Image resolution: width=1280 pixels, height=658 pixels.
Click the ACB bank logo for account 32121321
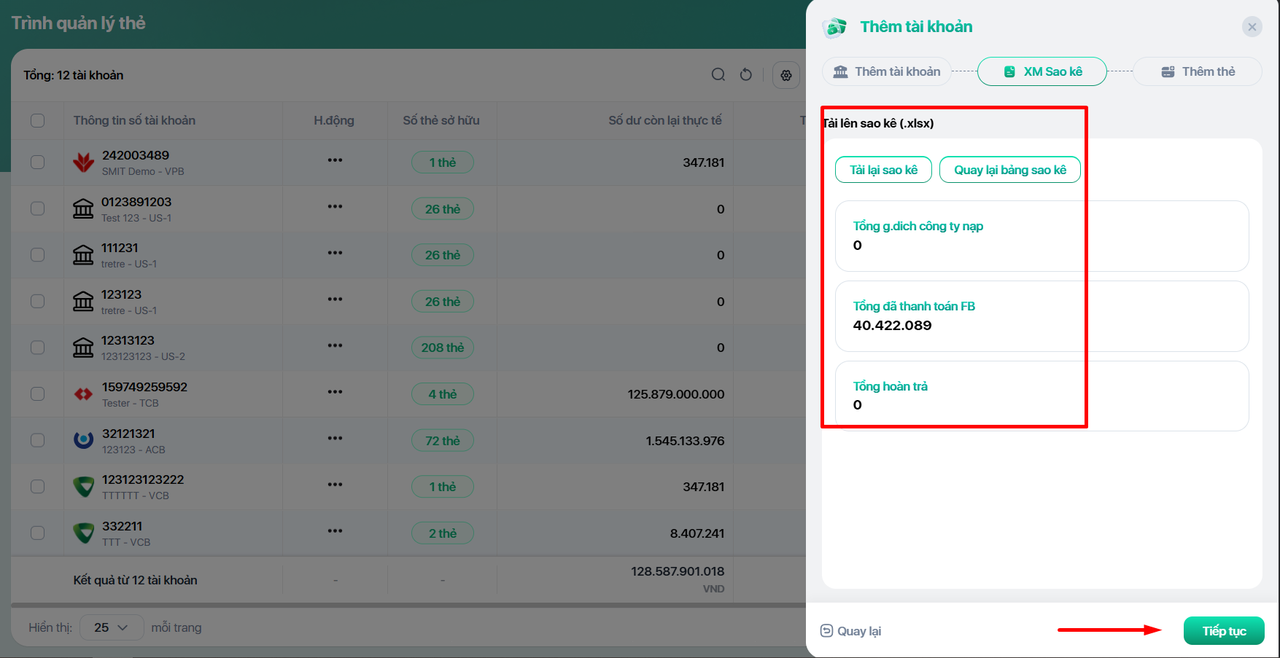84,440
